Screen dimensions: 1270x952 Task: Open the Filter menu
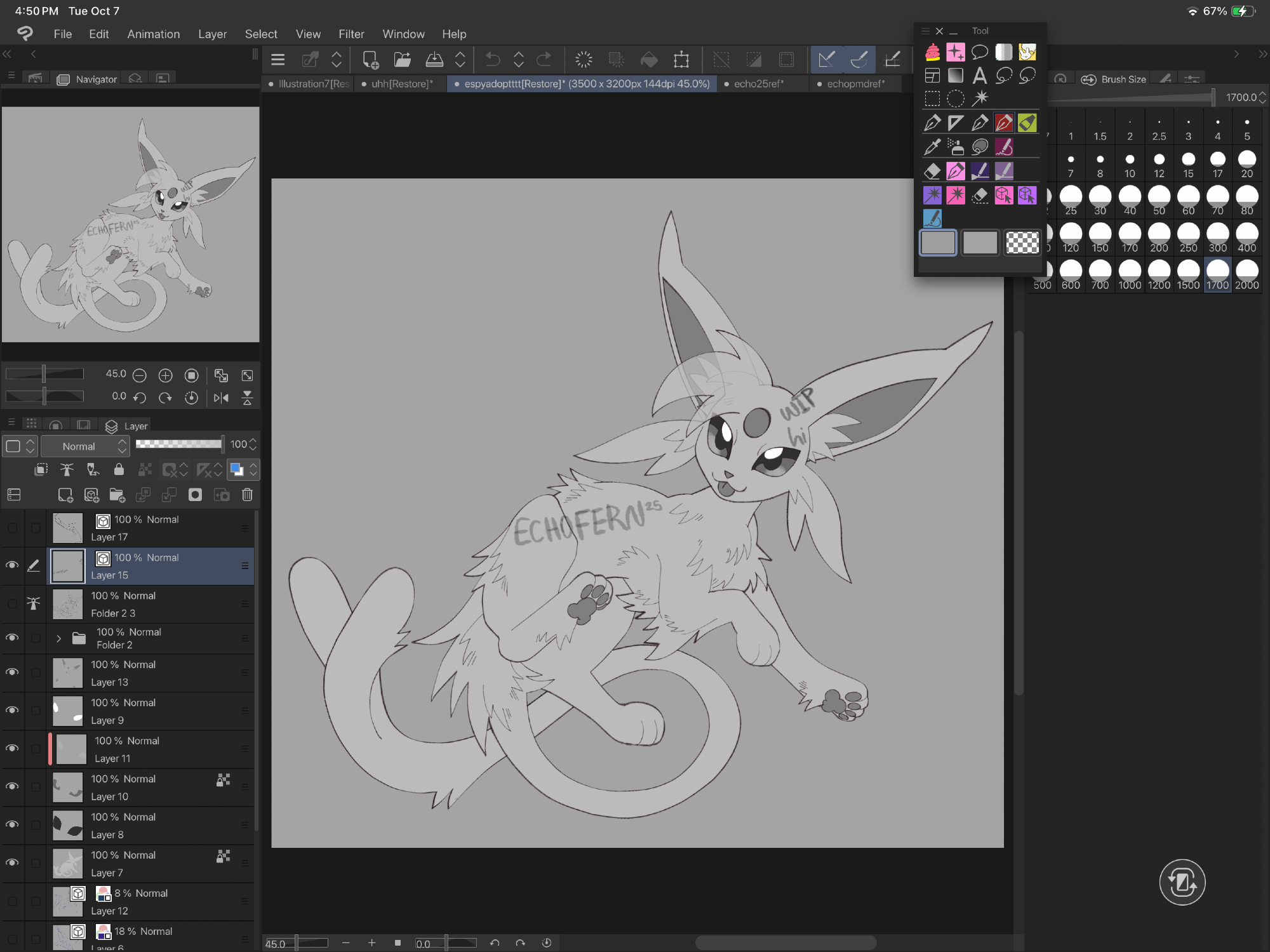tap(351, 34)
